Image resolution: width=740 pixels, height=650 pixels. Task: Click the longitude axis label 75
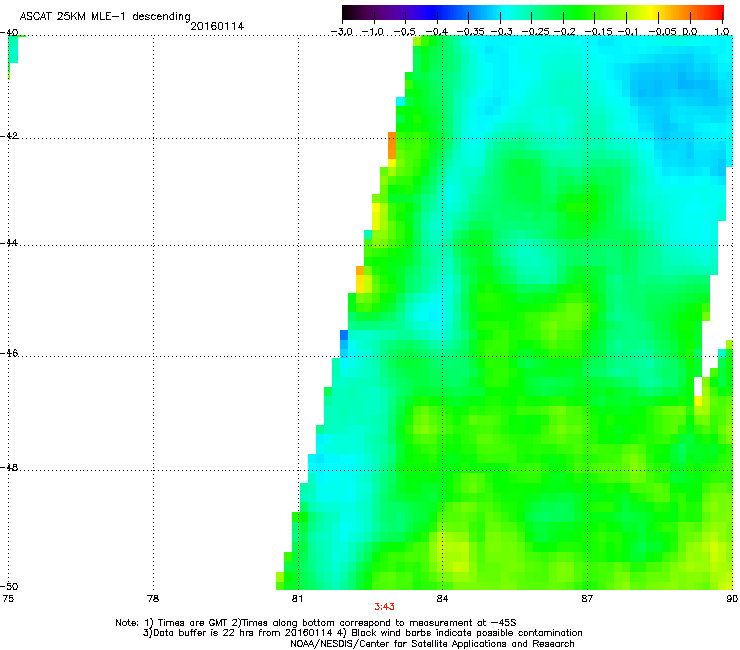click(8, 599)
